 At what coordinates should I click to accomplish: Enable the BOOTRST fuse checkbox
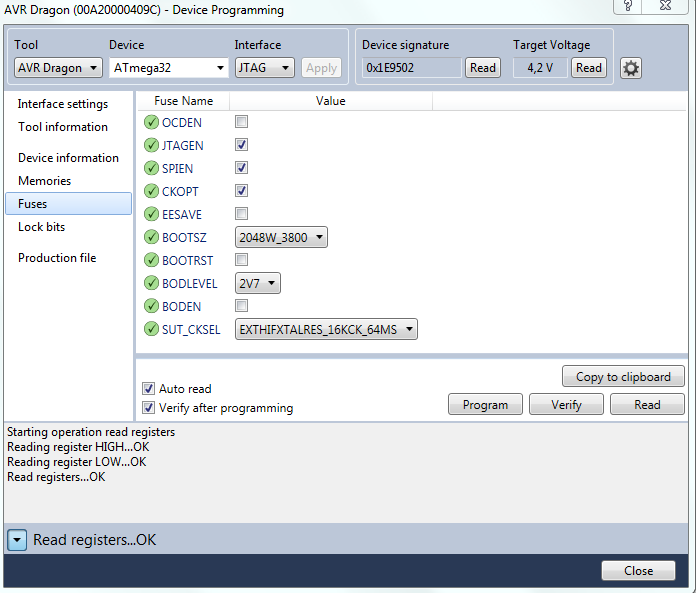[241, 260]
